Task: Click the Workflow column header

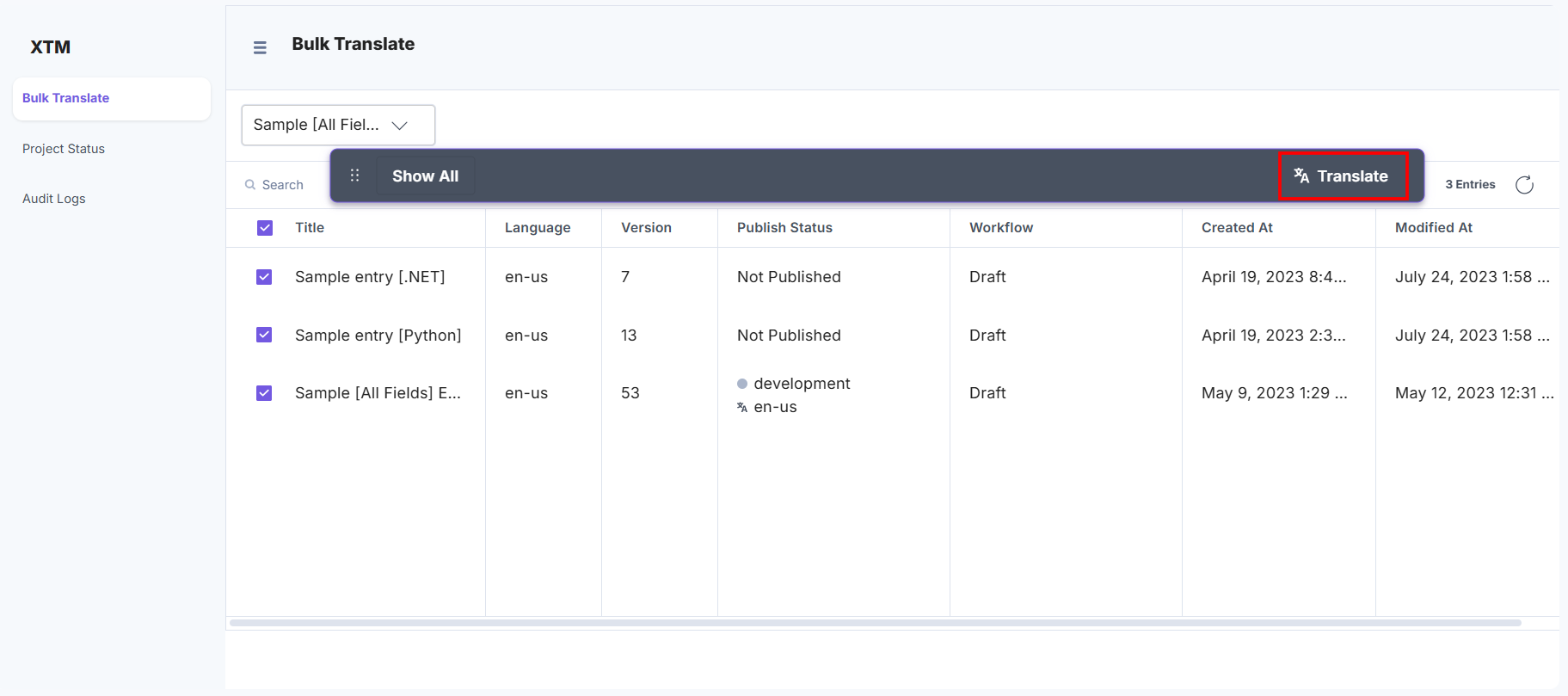Action: tap(1001, 228)
